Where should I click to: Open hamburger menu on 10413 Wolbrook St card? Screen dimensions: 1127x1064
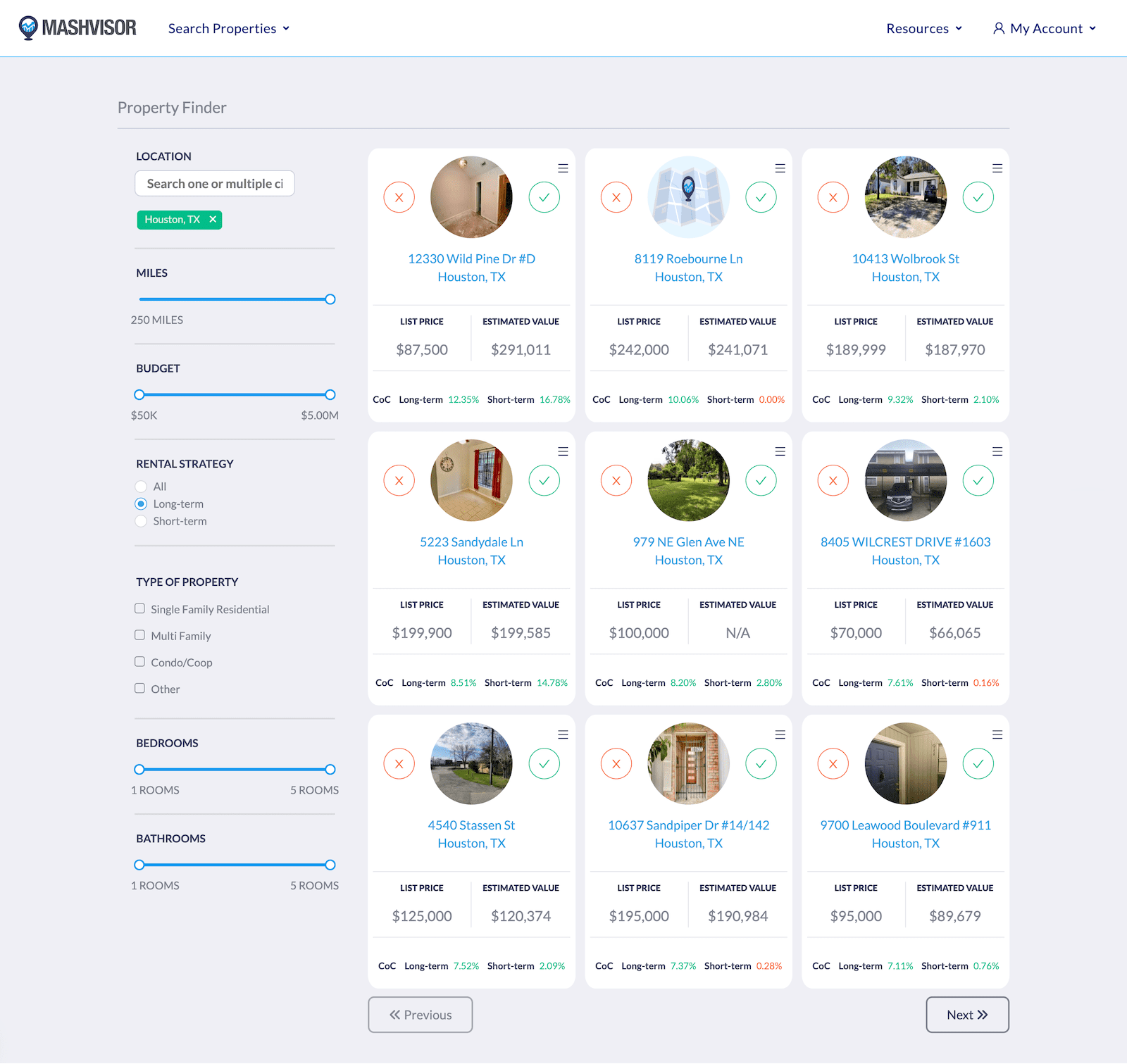point(997,168)
